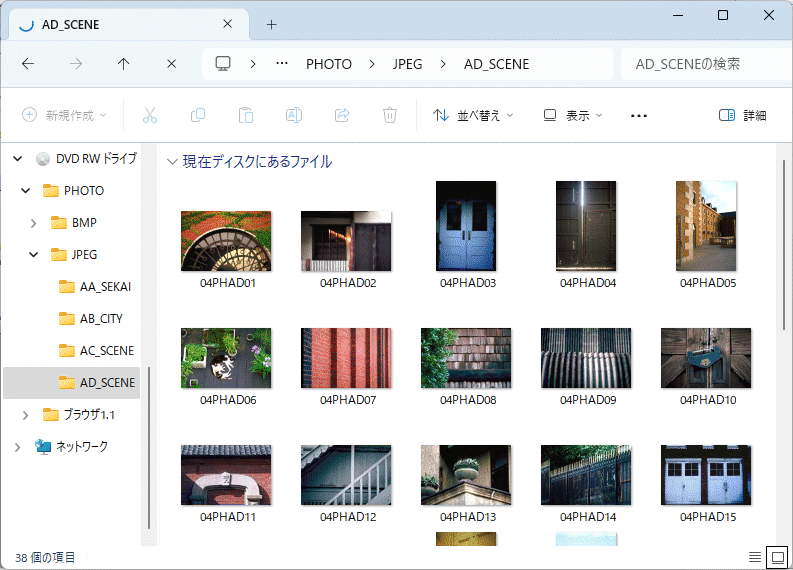Image resolution: width=793 pixels, height=570 pixels.
Task: Select the DVD RW ドライブ disc icon
Action: 43,159
